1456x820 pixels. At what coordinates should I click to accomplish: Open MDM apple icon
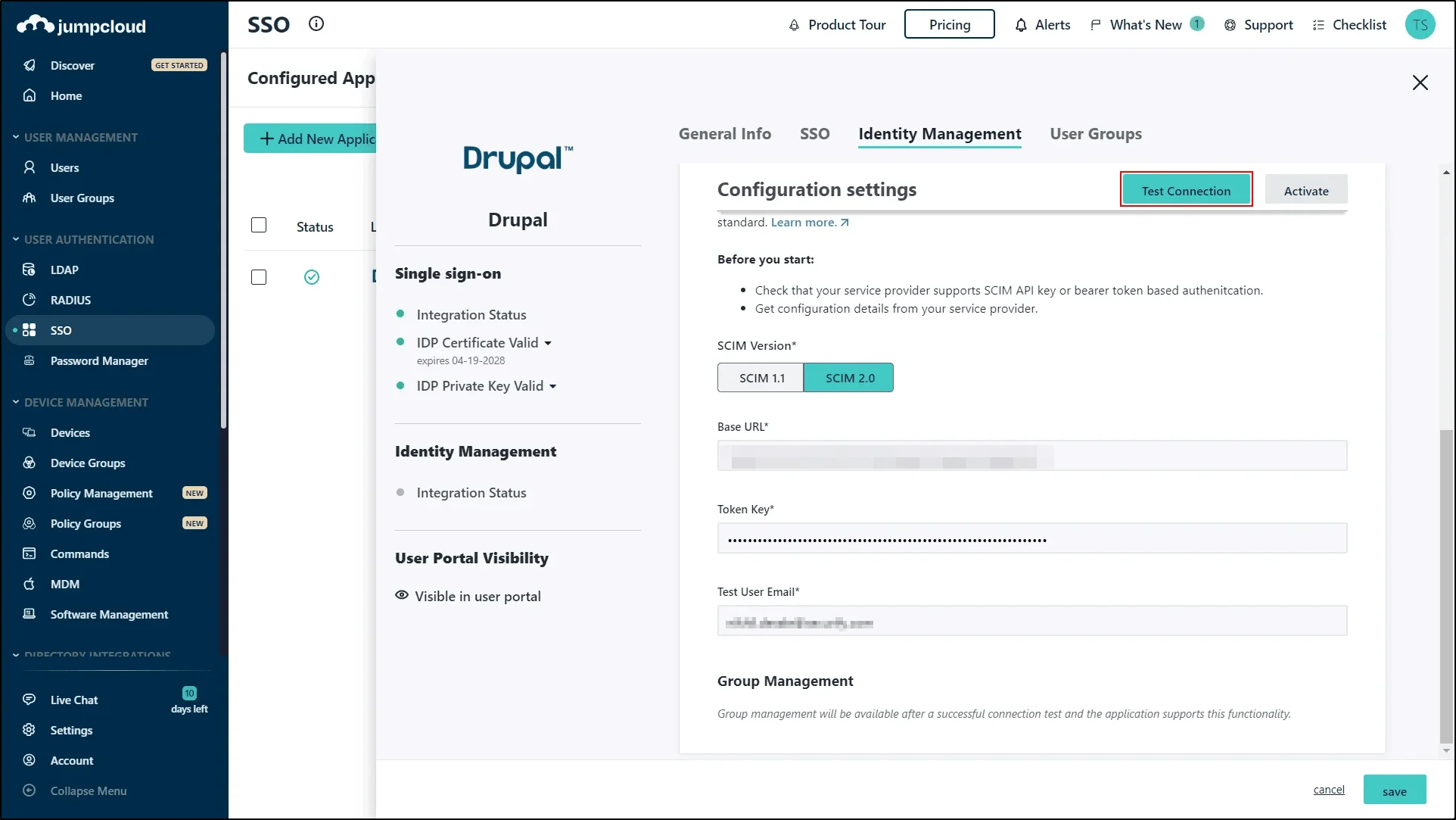click(30, 584)
